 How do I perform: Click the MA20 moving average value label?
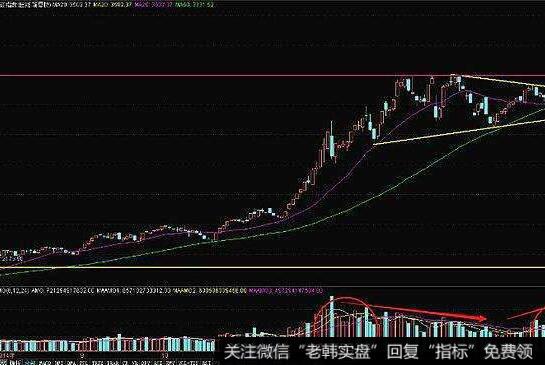click(111, 5)
